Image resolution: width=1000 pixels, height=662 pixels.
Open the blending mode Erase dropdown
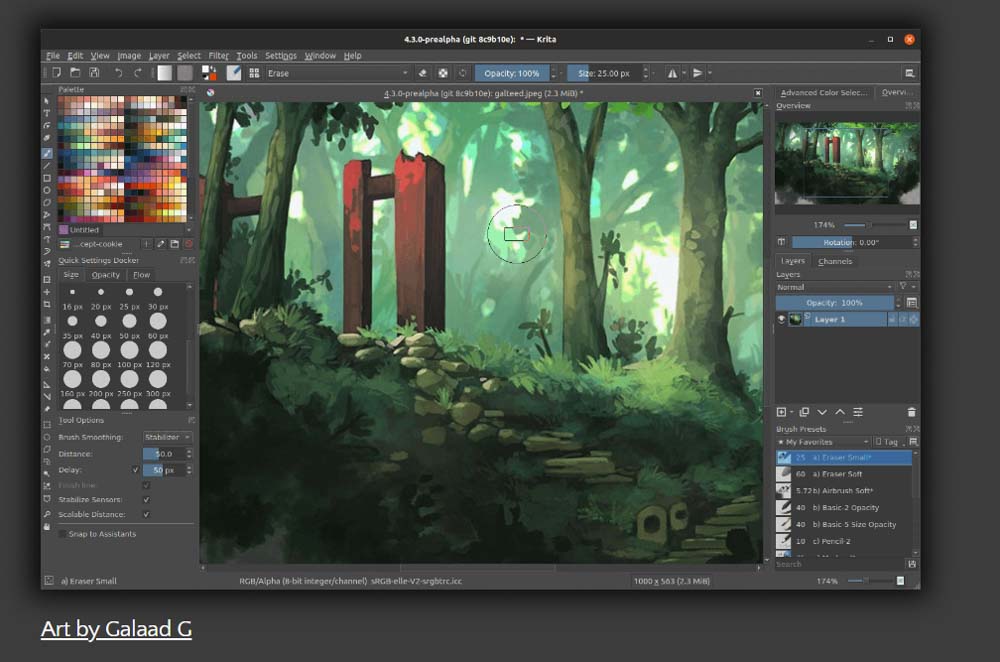(x=337, y=73)
